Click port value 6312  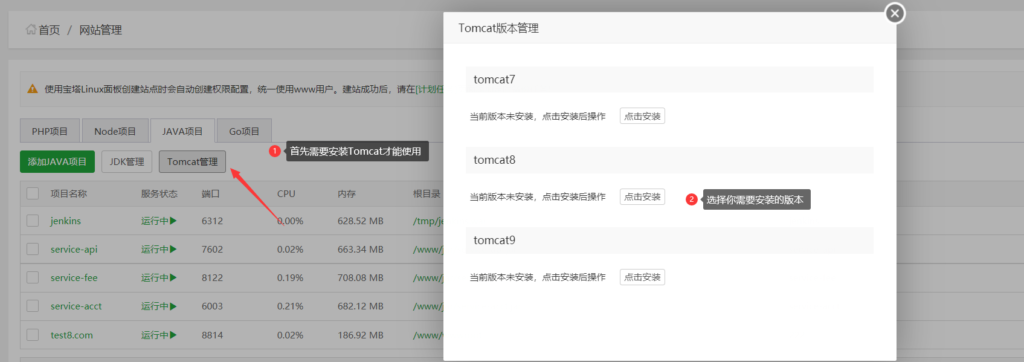pos(212,221)
